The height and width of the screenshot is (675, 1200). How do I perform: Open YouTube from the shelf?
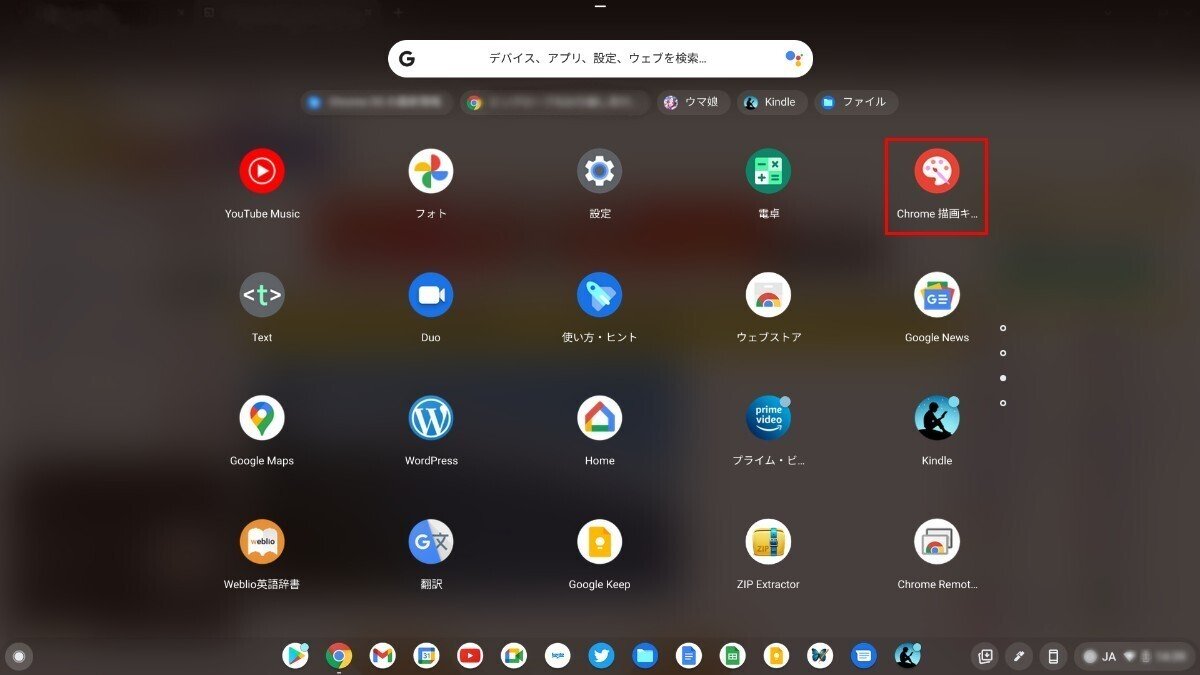(x=470, y=656)
